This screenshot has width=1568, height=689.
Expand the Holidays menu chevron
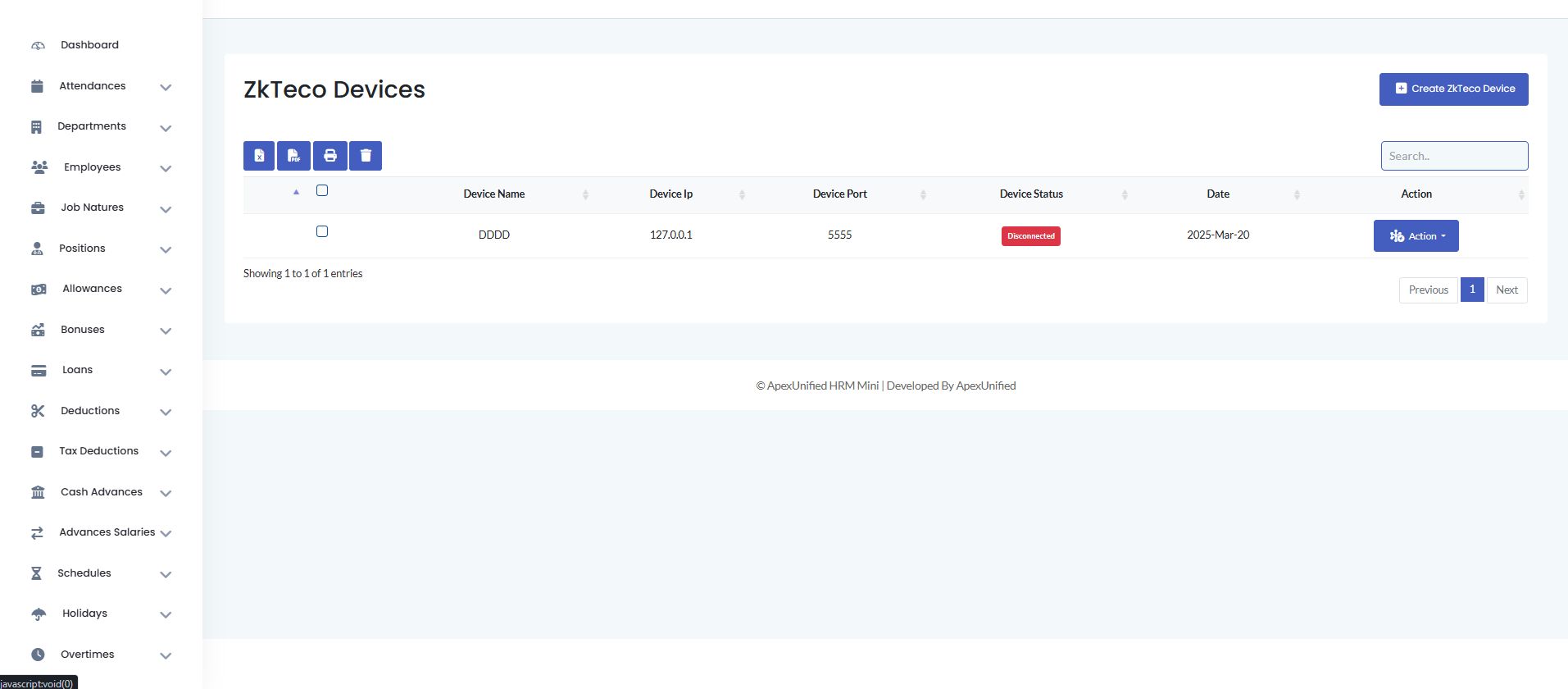tap(166, 614)
